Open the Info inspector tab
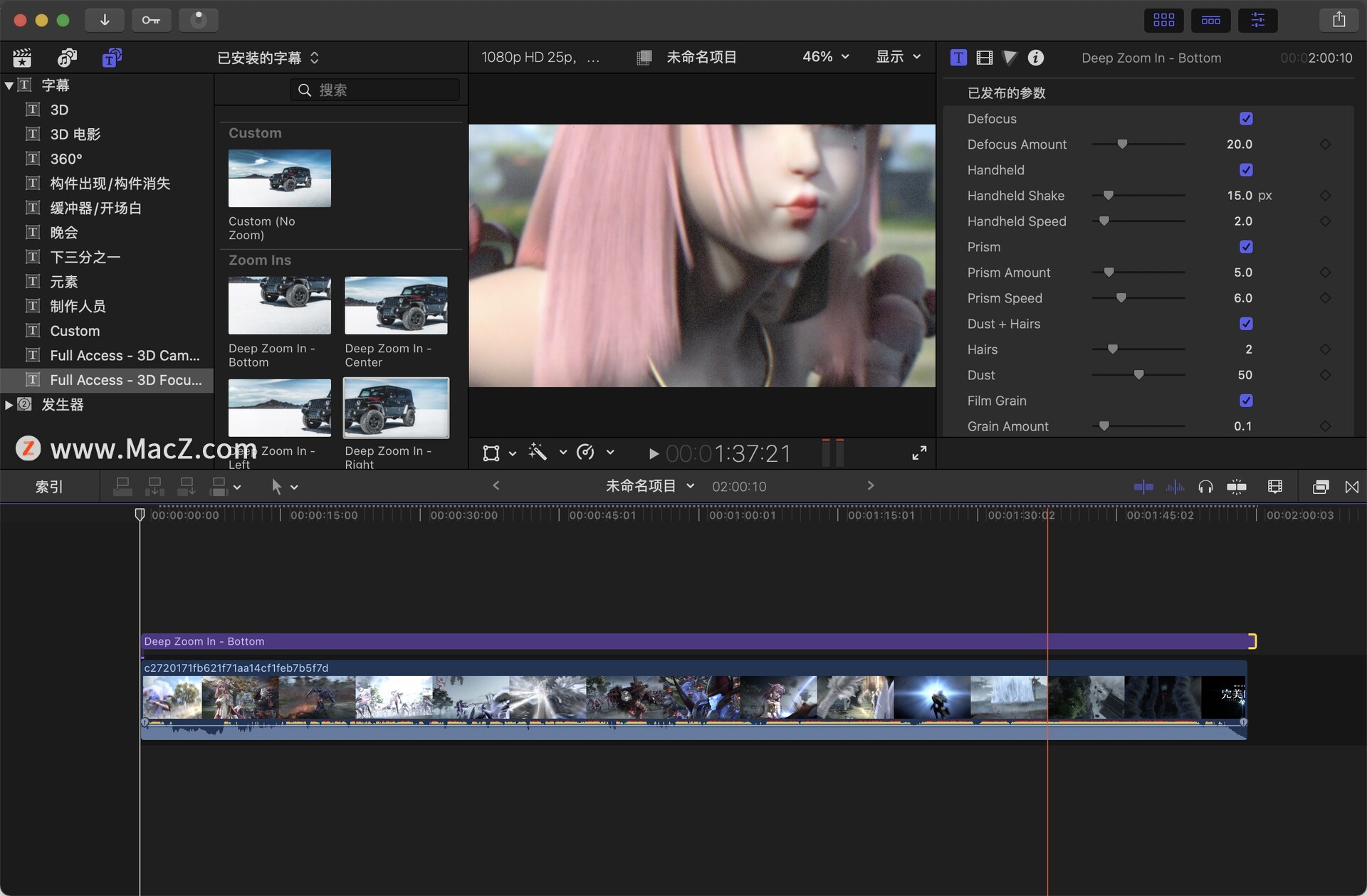The width and height of the screenshot is (1367, 896). click(1036, 58)
